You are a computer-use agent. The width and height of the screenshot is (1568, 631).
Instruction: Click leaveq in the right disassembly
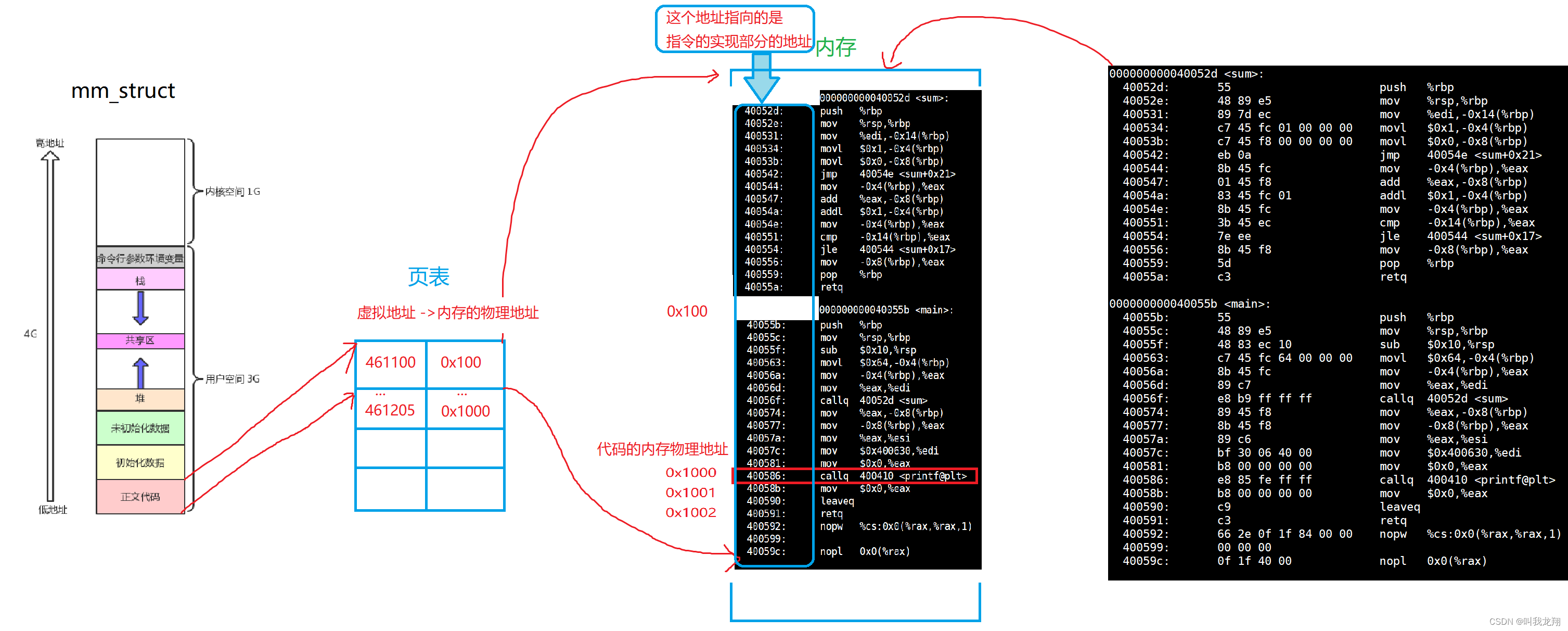click(x=1399, y=508)
